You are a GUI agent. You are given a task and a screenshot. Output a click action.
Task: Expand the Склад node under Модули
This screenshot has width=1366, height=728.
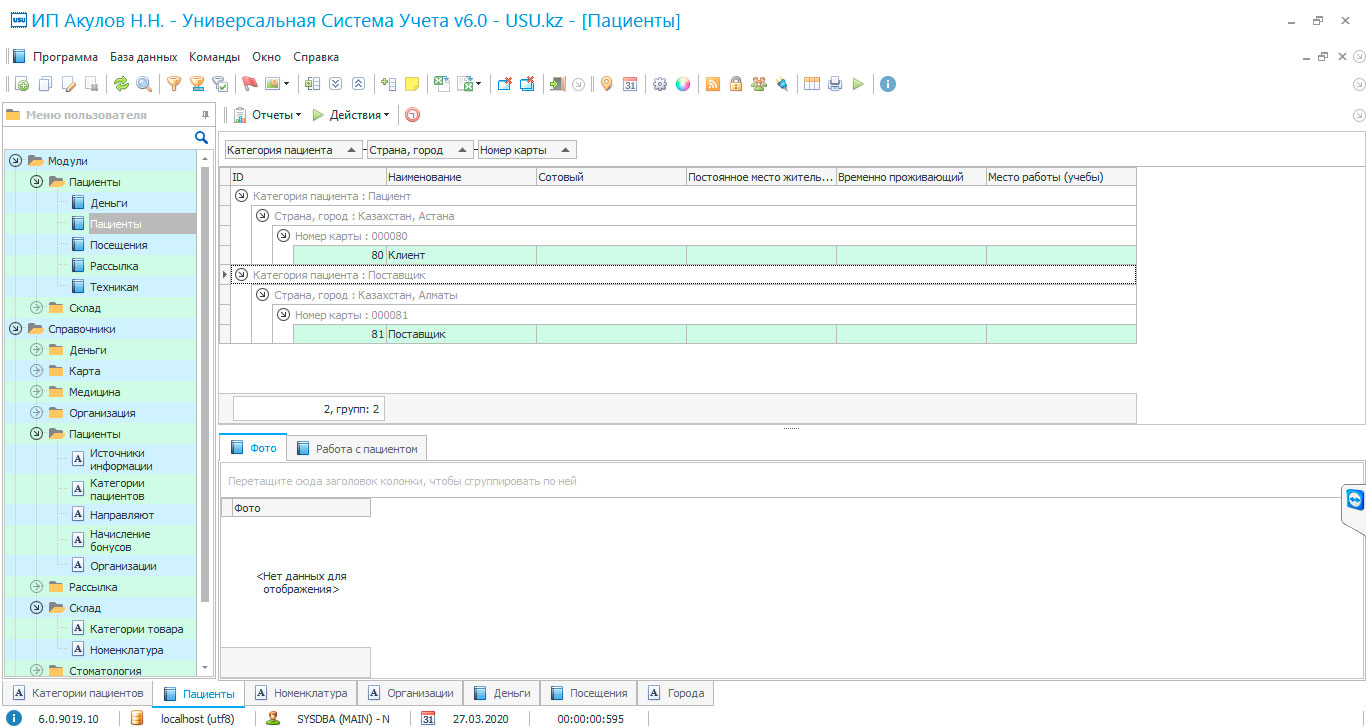tap(37, 307)
